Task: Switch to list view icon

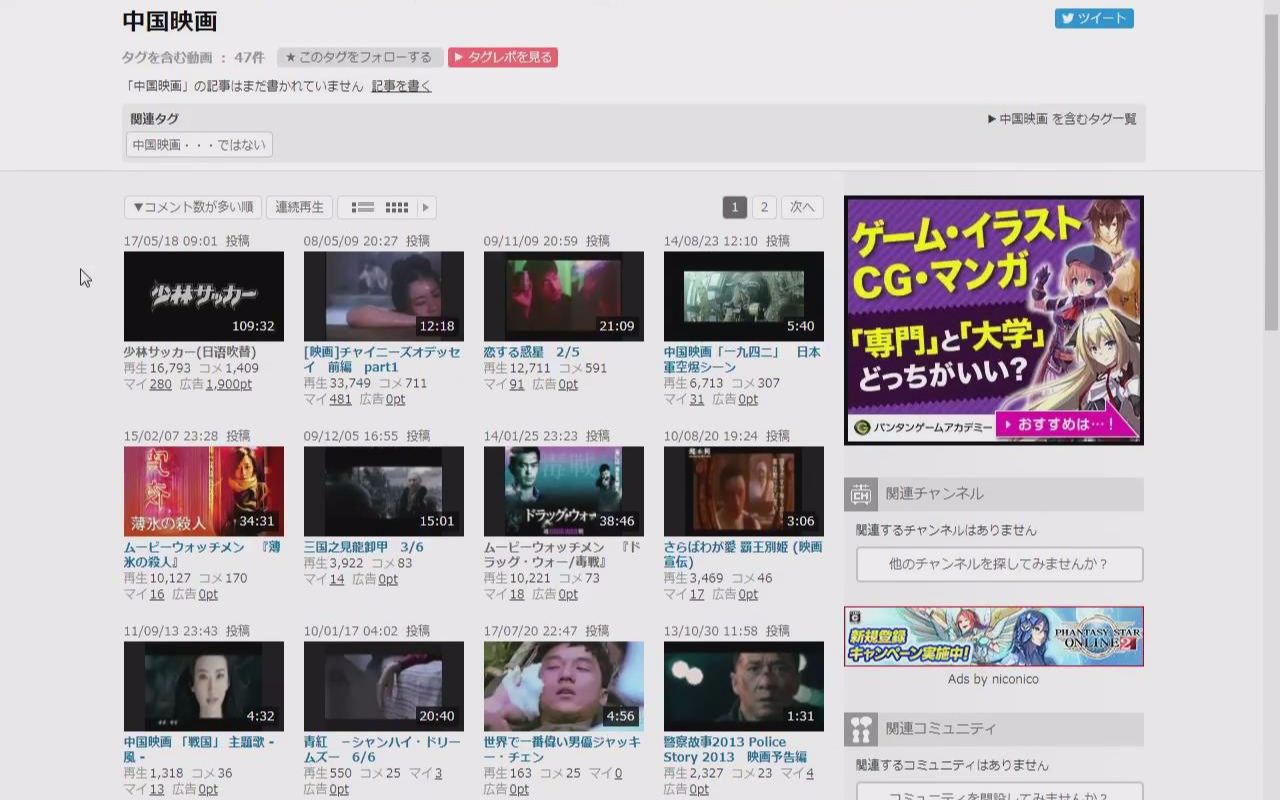Action: pyautogui.click(x=362, y=207)
